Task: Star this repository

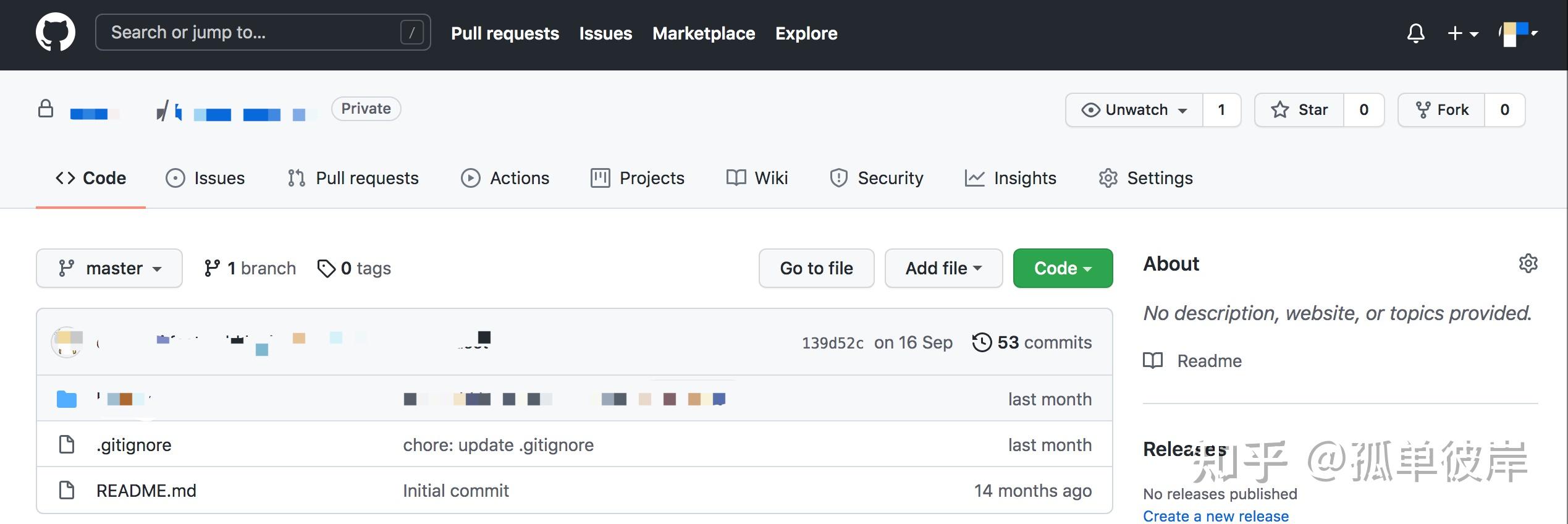Action: pyautogui.click(x=1299, y=110)
